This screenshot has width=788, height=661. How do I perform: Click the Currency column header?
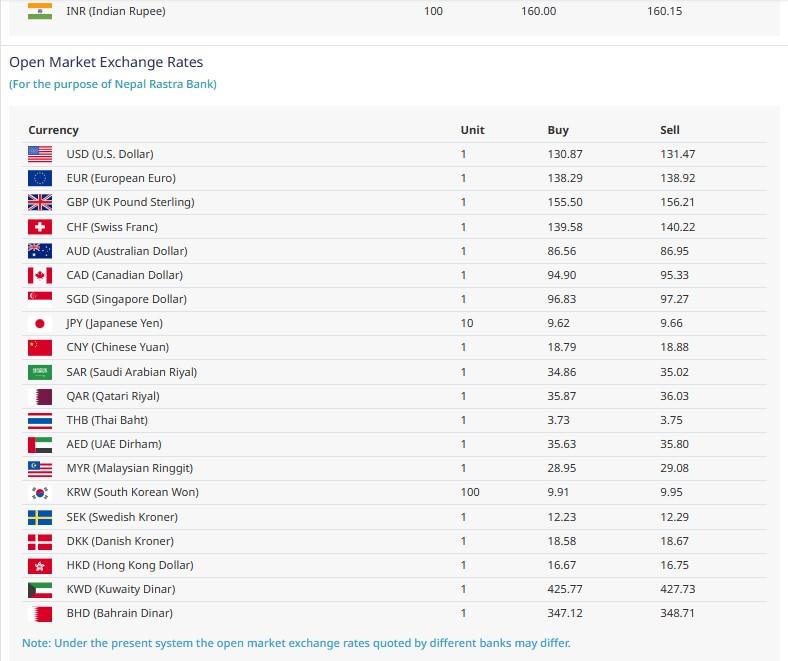(53, 130)
